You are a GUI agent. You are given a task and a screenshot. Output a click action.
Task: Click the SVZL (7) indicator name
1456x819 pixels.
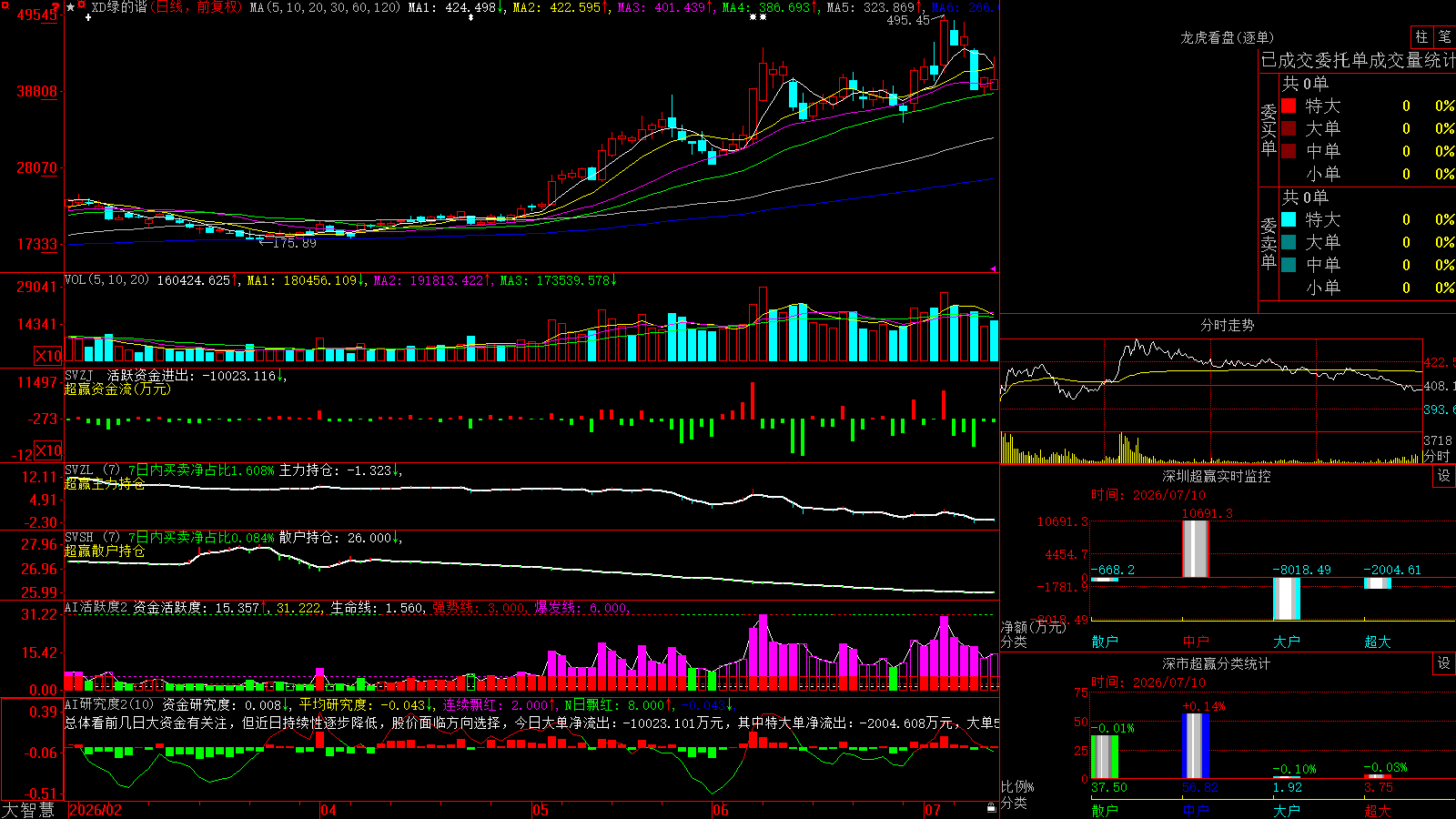[92, 470]
